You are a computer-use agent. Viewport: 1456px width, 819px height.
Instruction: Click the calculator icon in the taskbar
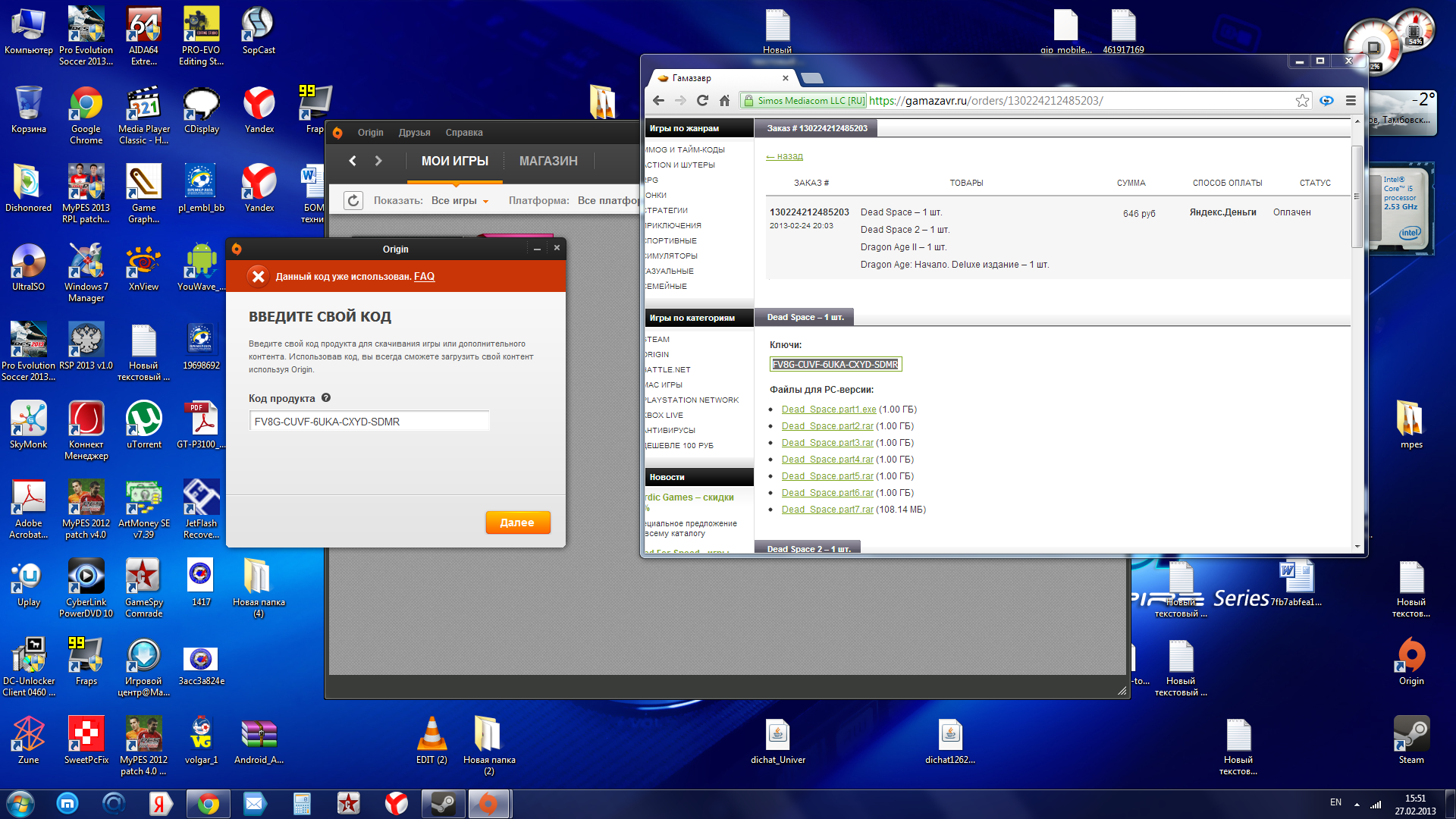[x=302, y=804]
